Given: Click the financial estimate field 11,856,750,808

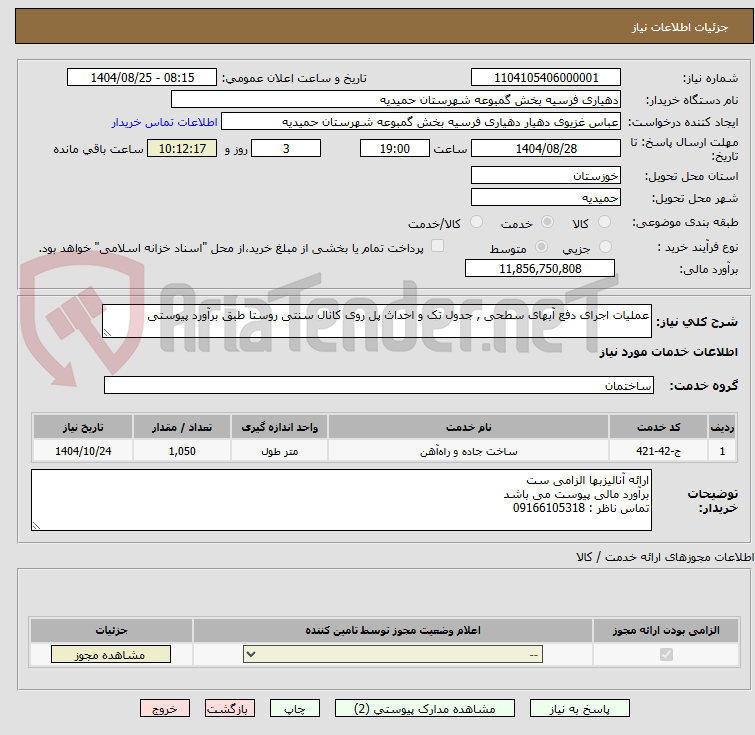Looking at the screenshot, I should [x=540, y=268].
